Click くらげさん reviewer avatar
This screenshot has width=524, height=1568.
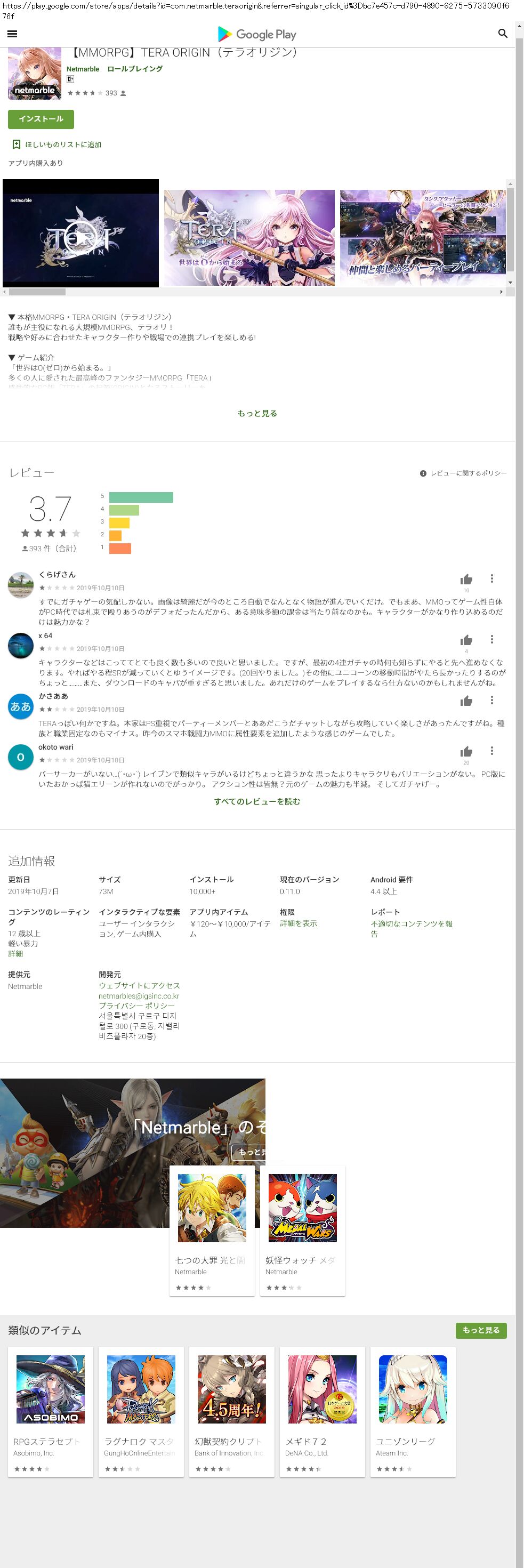pyautogui.click(x=21, y=585)
